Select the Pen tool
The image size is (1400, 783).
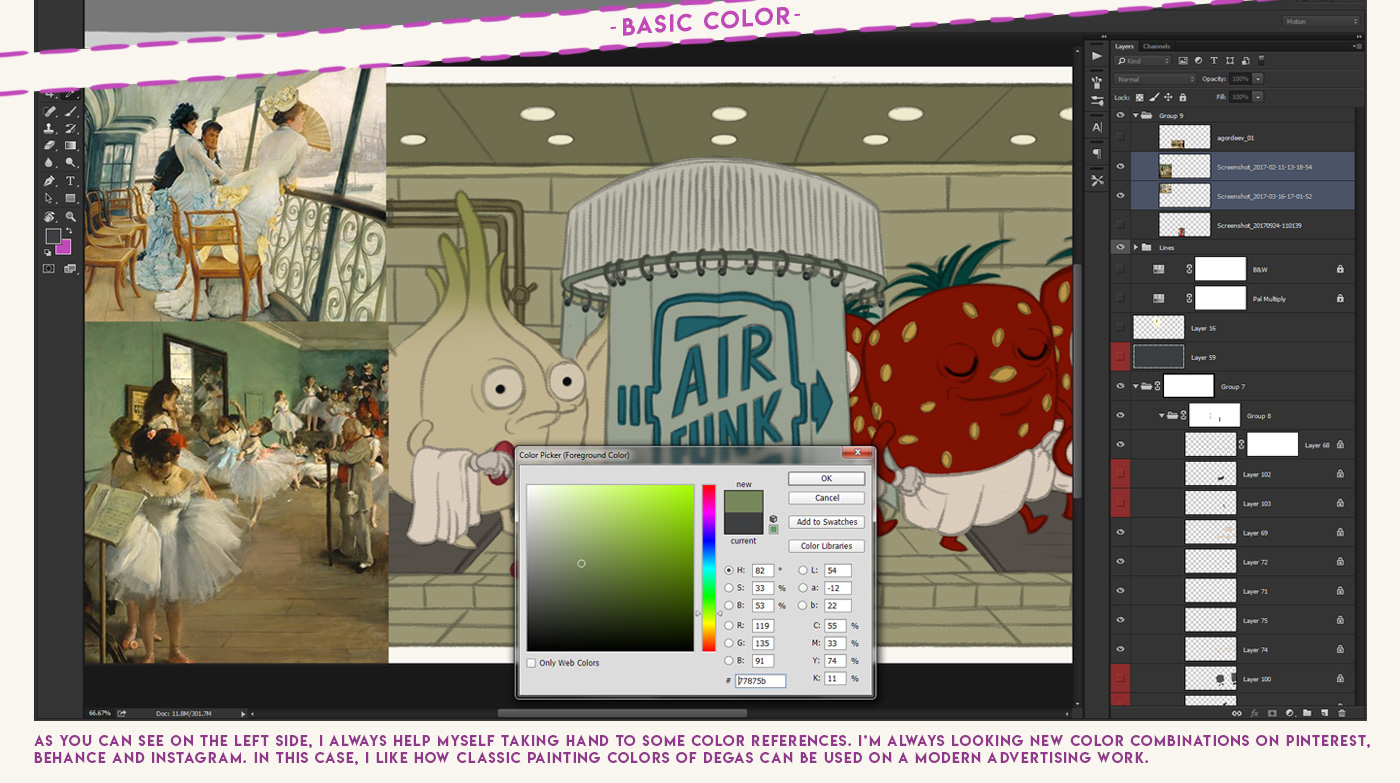coord(49,181)
